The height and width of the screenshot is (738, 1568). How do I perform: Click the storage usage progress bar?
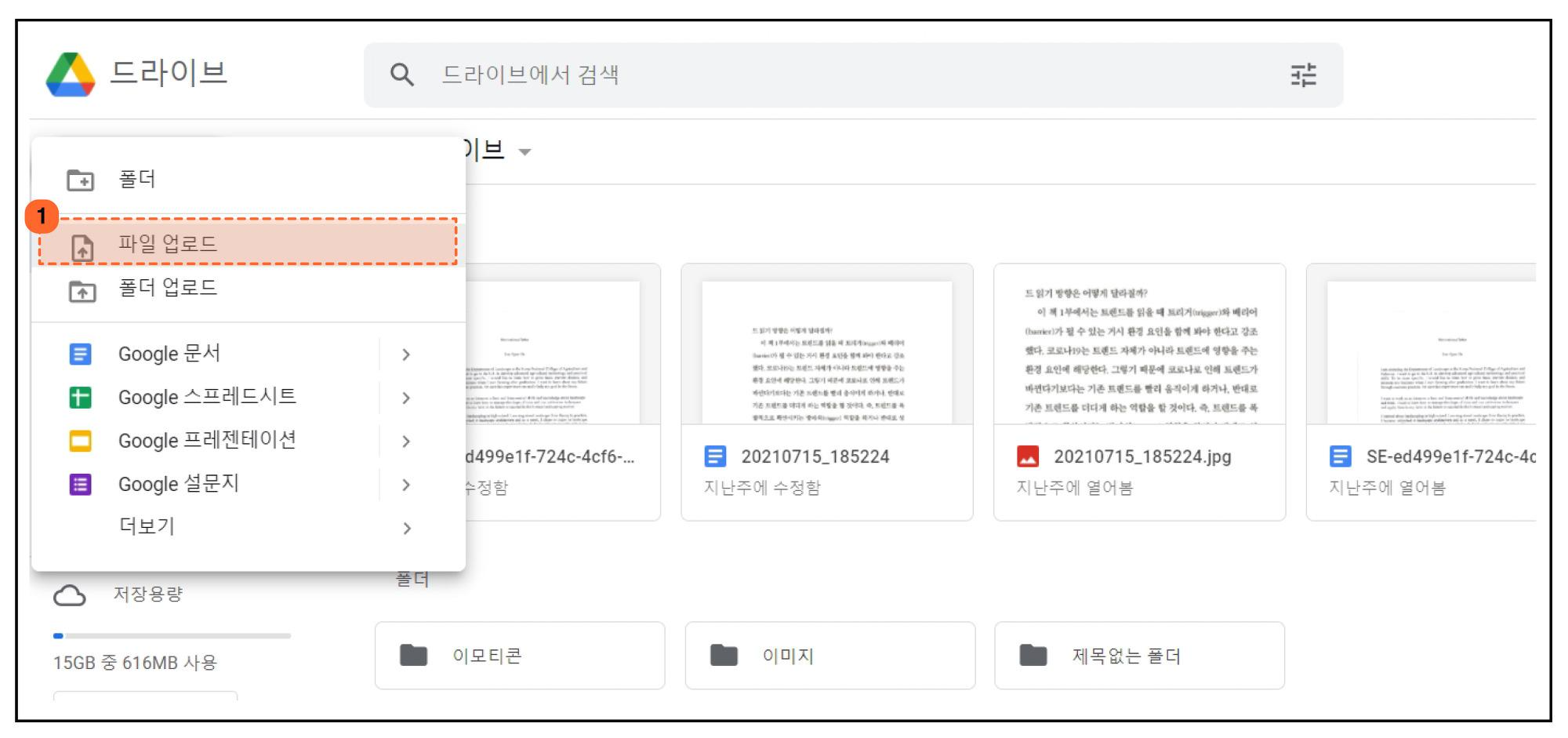172,635
